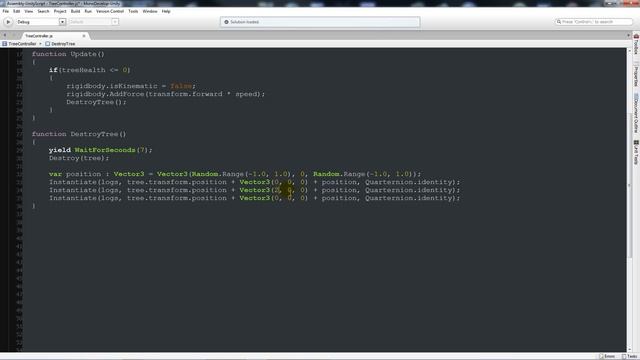Click the Run play button in toolbar
This screenshot has width=640, height=360.
pos(8,22)
